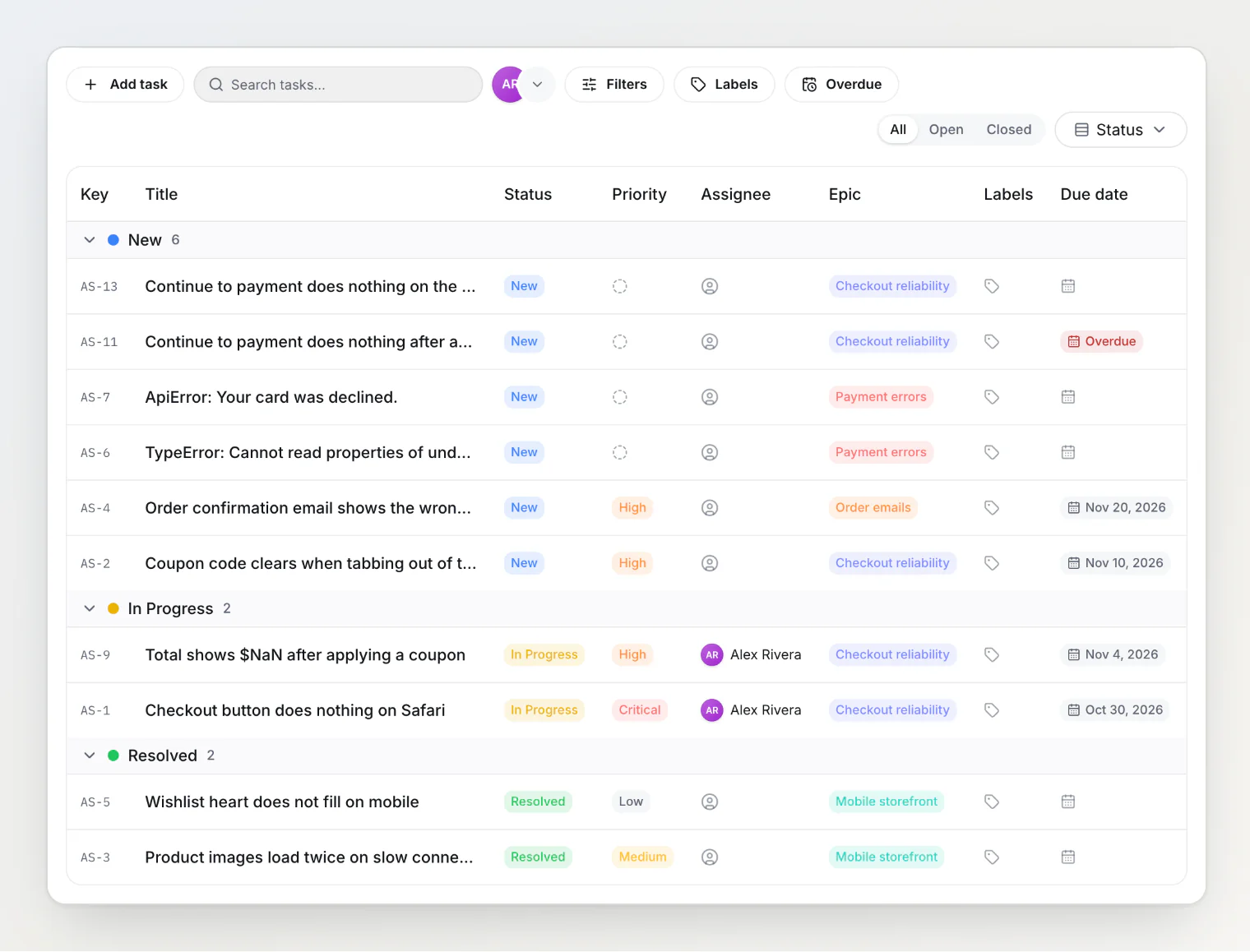Switch to the All tab
This screenshot has height=952, width=1250.
[x=898, y=130]
